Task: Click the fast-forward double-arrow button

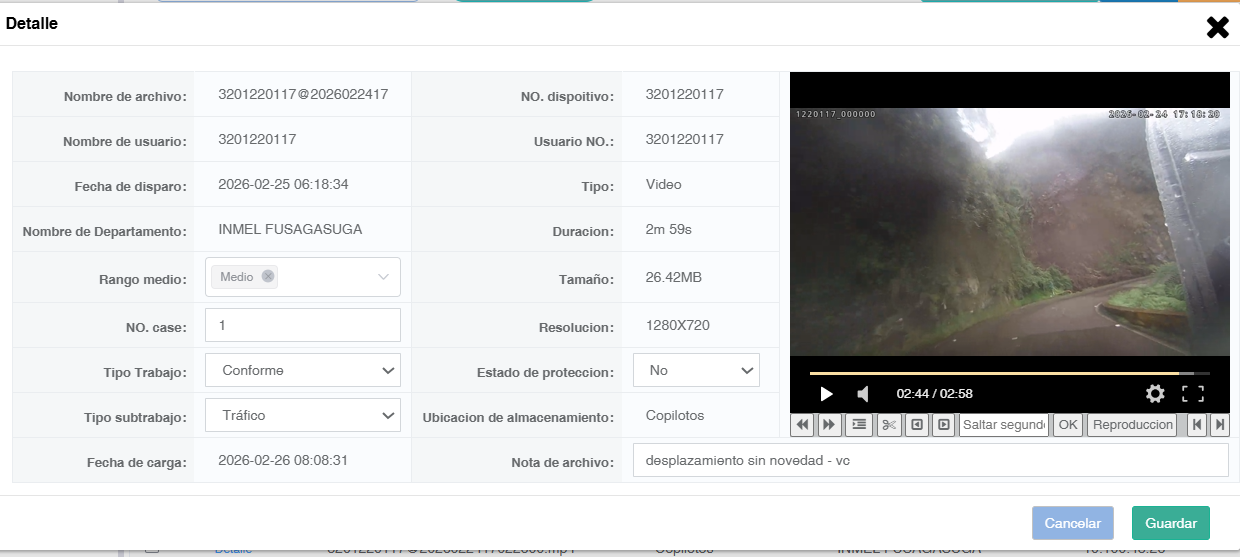Action: point(829,425)
